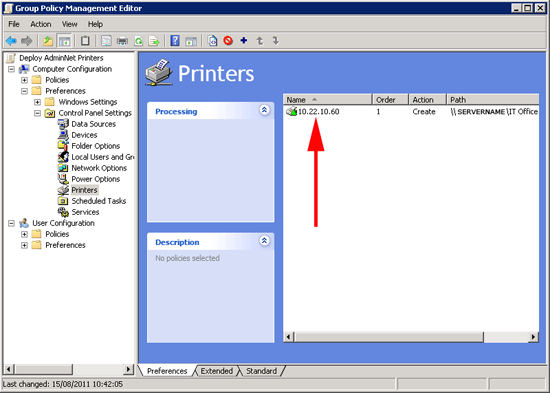The height and width of the screenshot is (393, 550).
Task: Open the Action menu
Action: point(41,24)
